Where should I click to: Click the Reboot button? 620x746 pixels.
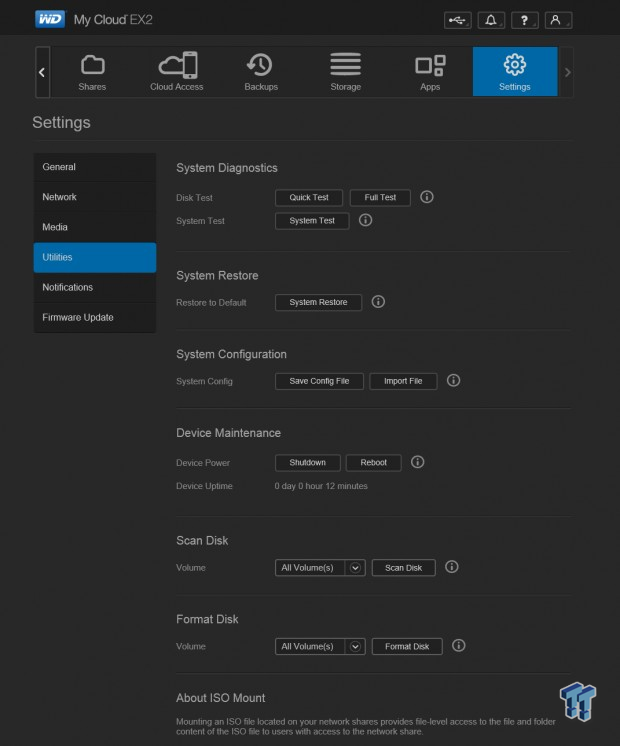tap(374, 462)
